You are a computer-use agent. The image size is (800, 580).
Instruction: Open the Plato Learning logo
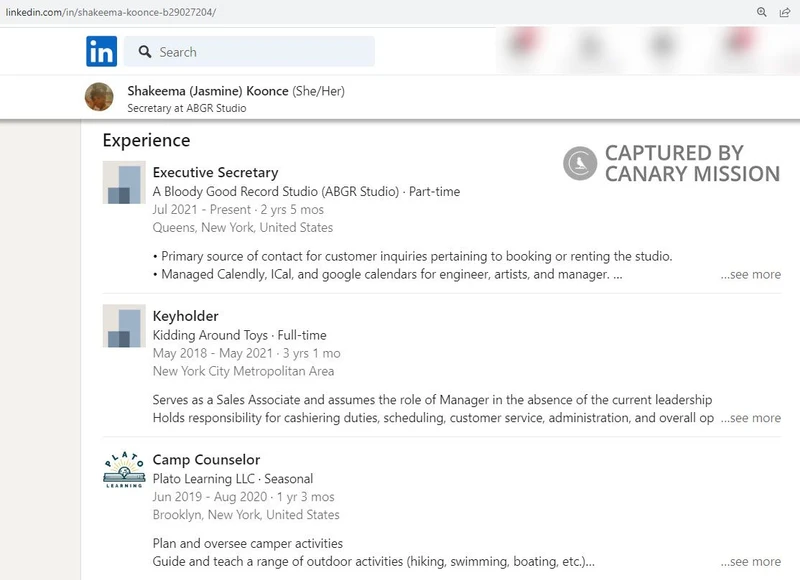pyautogui.click(x=124, y=470)
